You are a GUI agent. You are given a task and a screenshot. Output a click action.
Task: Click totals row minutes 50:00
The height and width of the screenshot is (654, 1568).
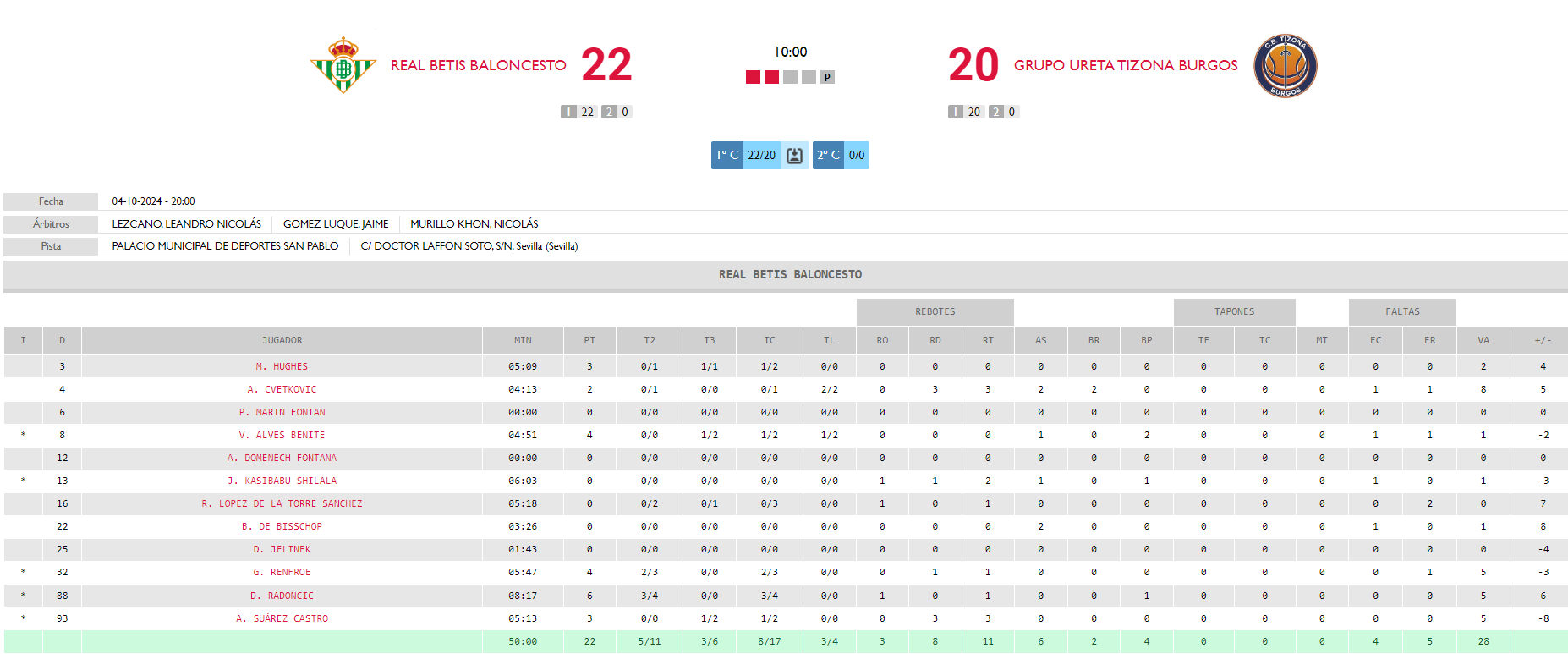[x=523, y=641]
